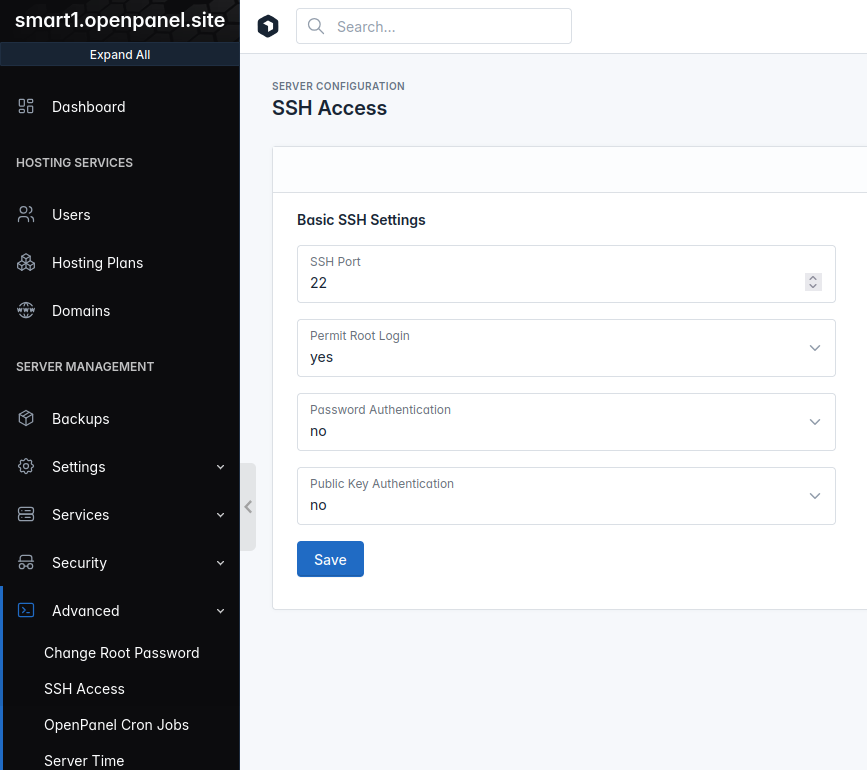This screenshot has width=867, height=770.
Task: Save the SSH settings
Action: point(330,559)
